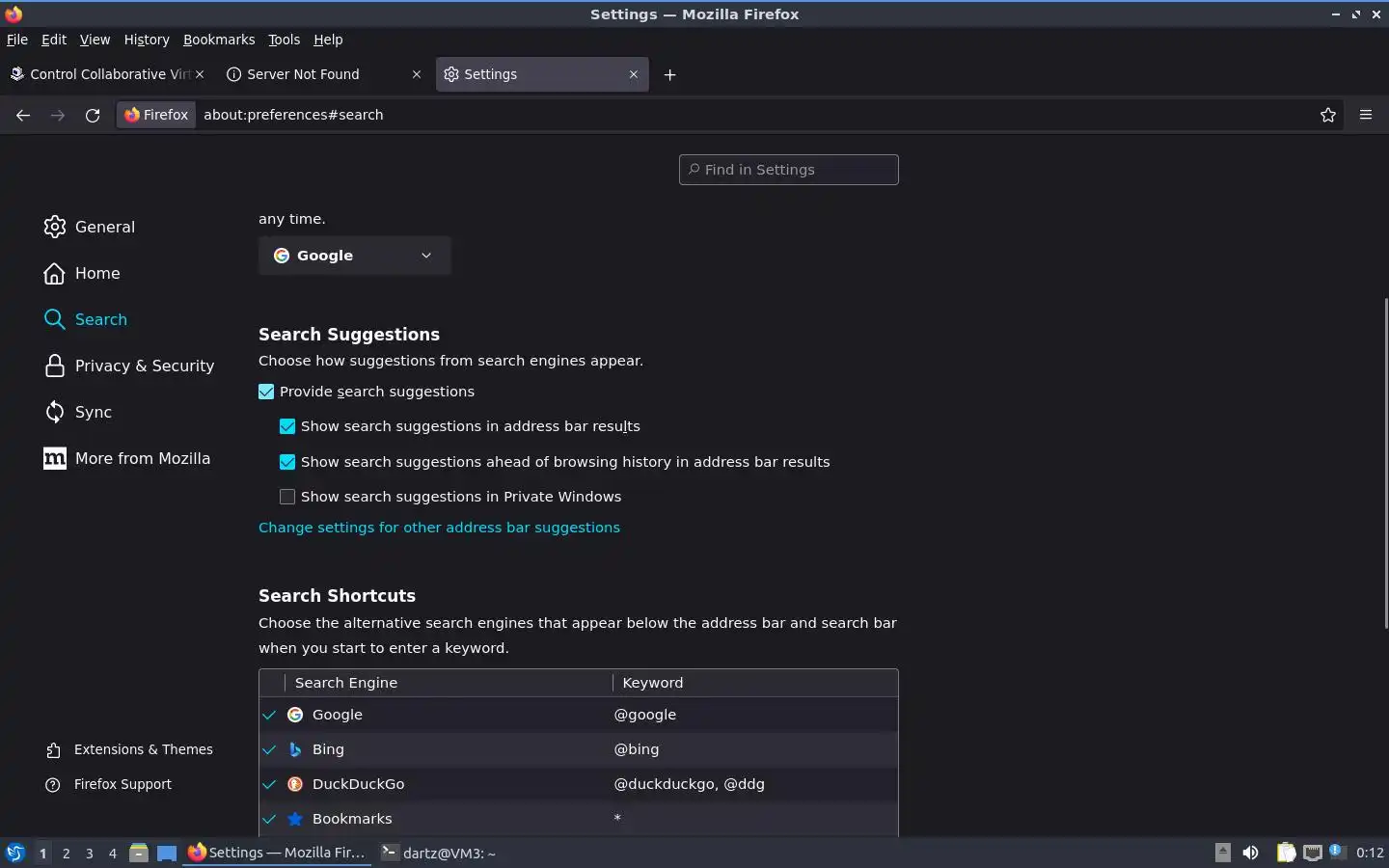This screenshot has width=1389, height=868.
Task: Uncheck the Bing search shortcut row
Action: click(269, 749)
